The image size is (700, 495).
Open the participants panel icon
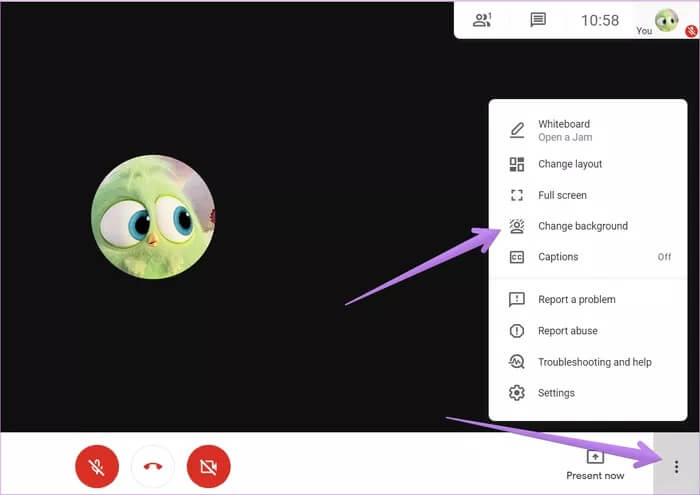[482, 20]
